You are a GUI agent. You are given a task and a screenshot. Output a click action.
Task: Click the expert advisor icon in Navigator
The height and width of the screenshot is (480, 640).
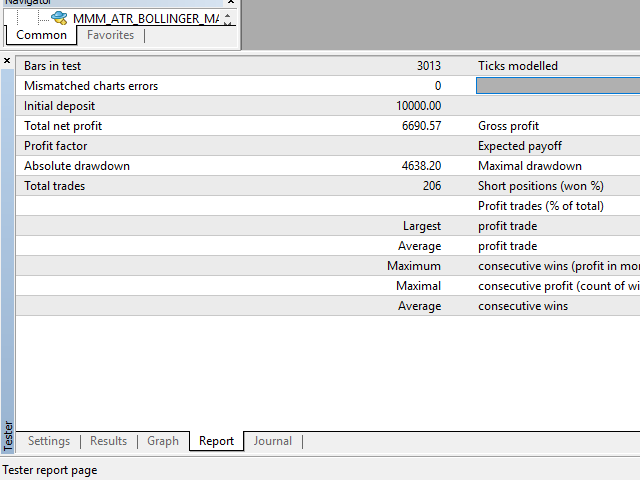pyautogui.click(x=59, y=18)
